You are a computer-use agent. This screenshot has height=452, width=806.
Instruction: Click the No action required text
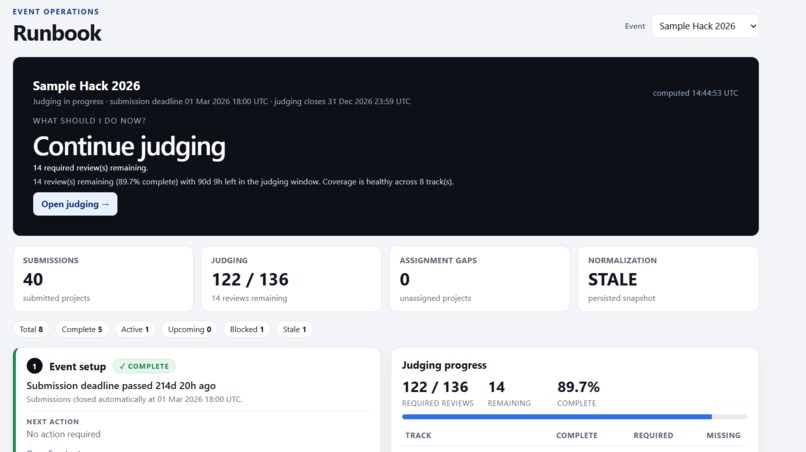(x=63, y=434)
